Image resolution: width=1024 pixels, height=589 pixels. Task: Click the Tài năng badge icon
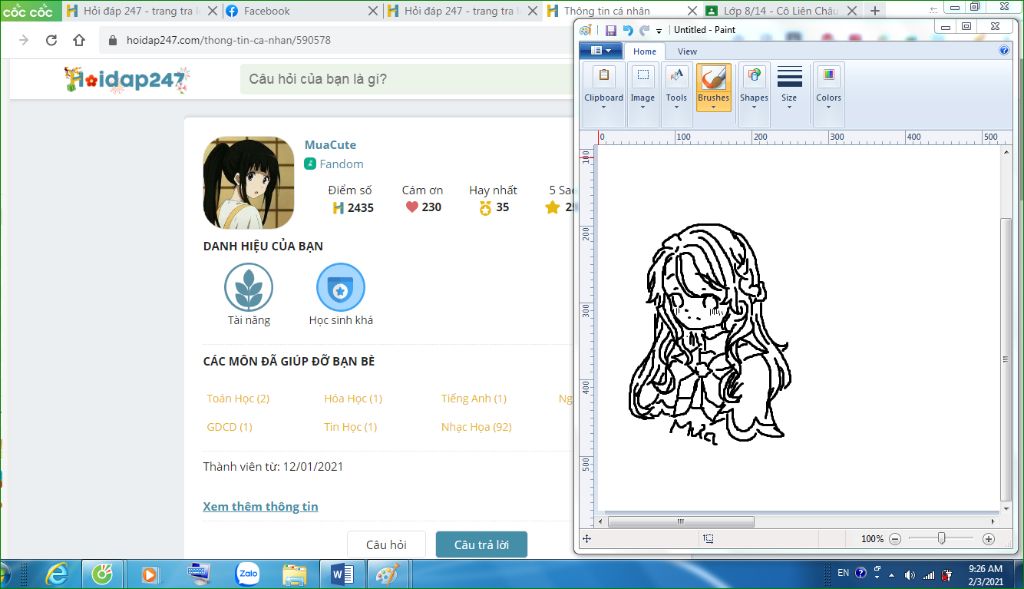coord(248,287)
